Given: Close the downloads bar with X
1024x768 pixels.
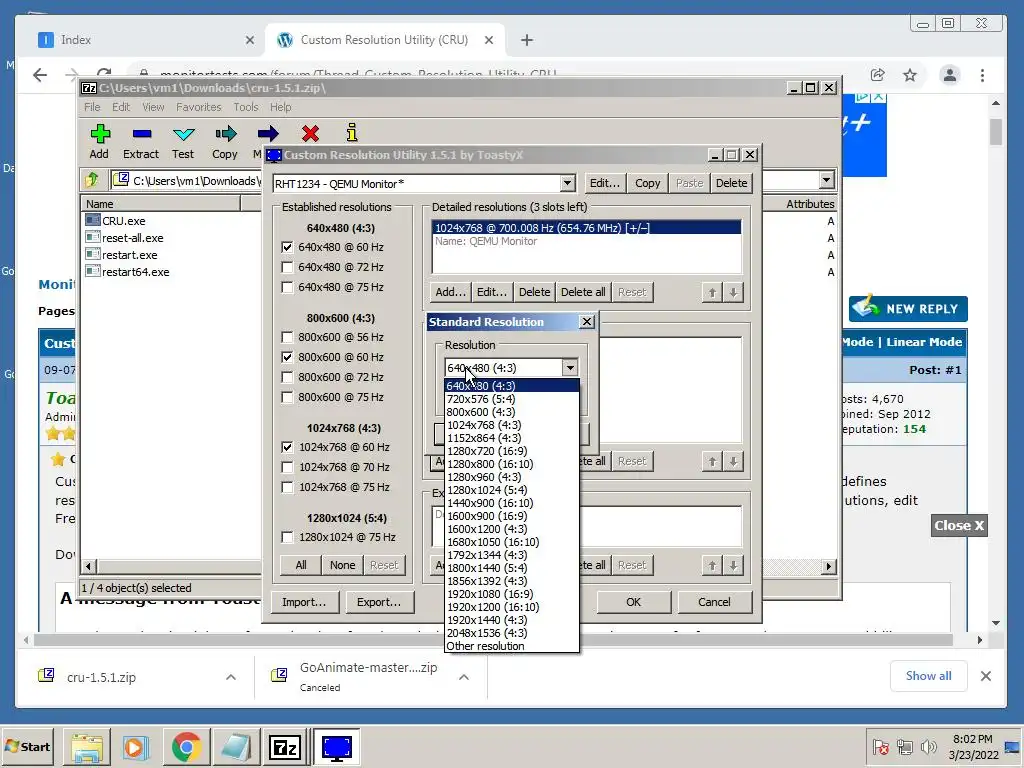Looking at the screenshot, I should pyautogui.click(x=986, y=676).
